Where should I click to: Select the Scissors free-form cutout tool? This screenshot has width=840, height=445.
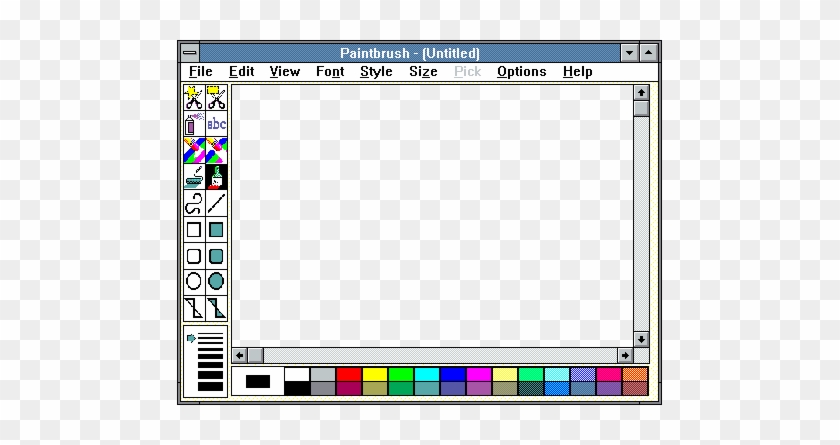click(194, 97)
